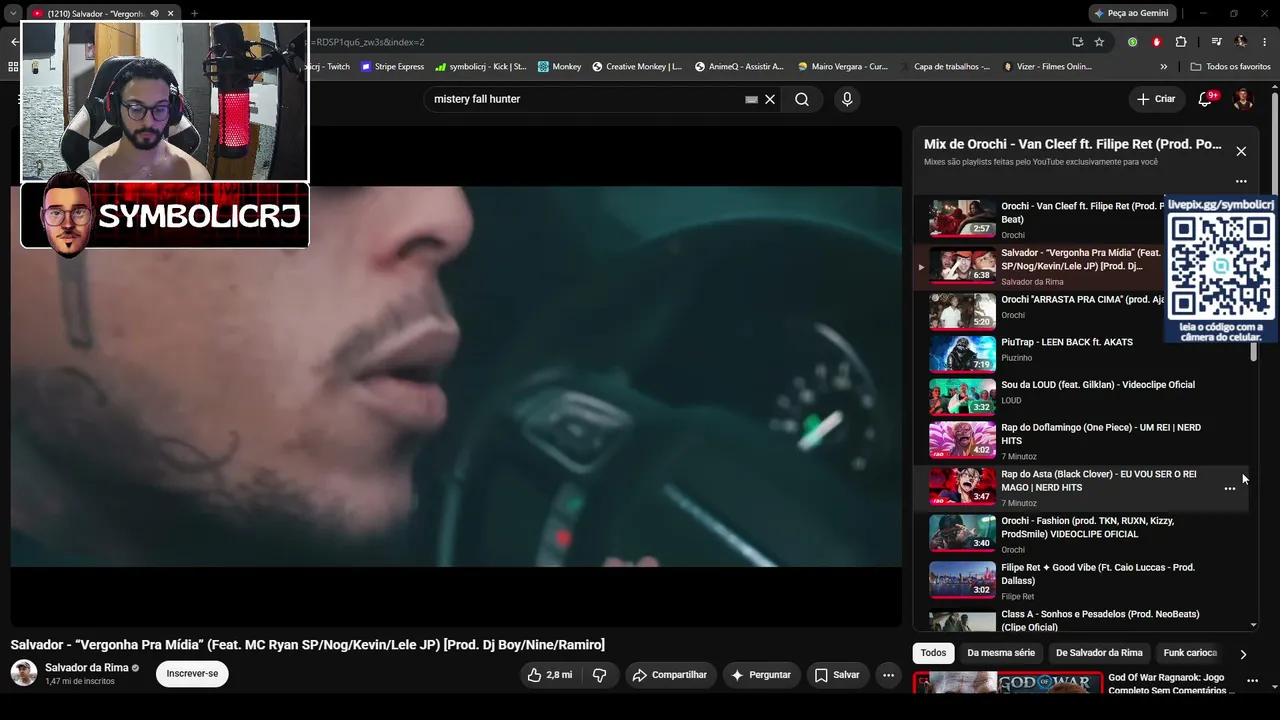Open a new browser tab
This screenshot has width=1280, height=720.
194,13
